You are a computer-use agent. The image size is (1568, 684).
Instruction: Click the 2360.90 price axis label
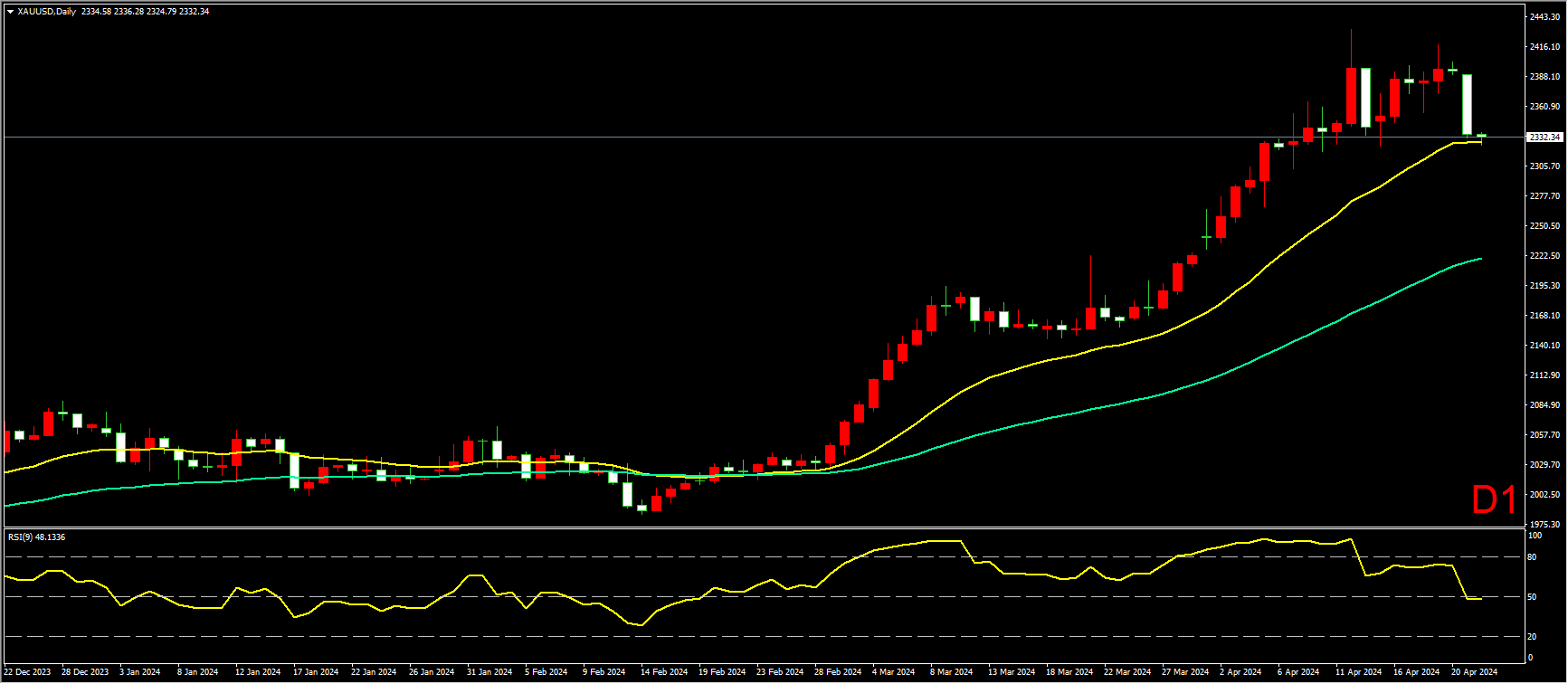pyautogui.click(x=1544, y=107)
